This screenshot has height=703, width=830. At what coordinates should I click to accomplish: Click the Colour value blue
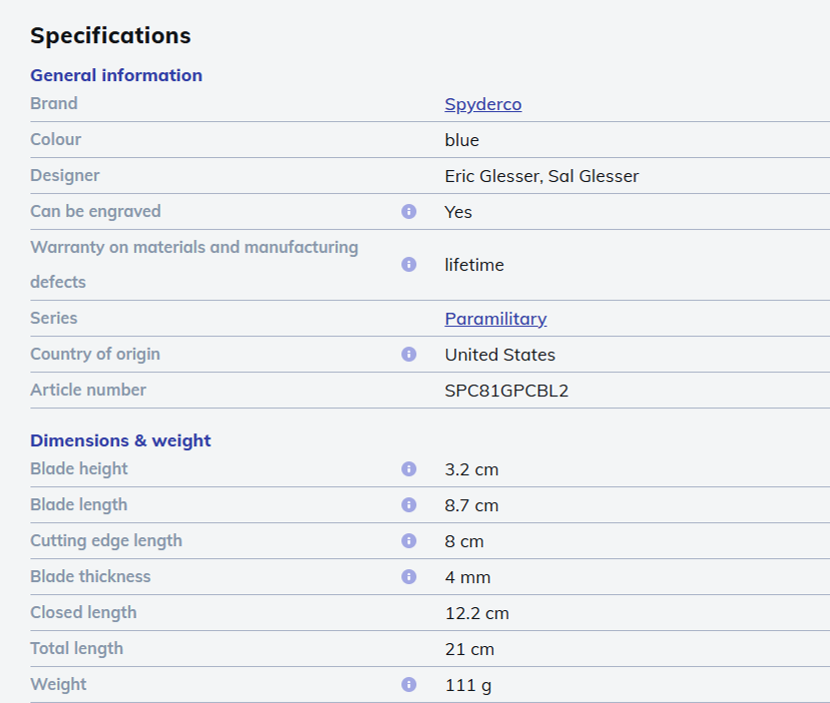pos(462,140)
